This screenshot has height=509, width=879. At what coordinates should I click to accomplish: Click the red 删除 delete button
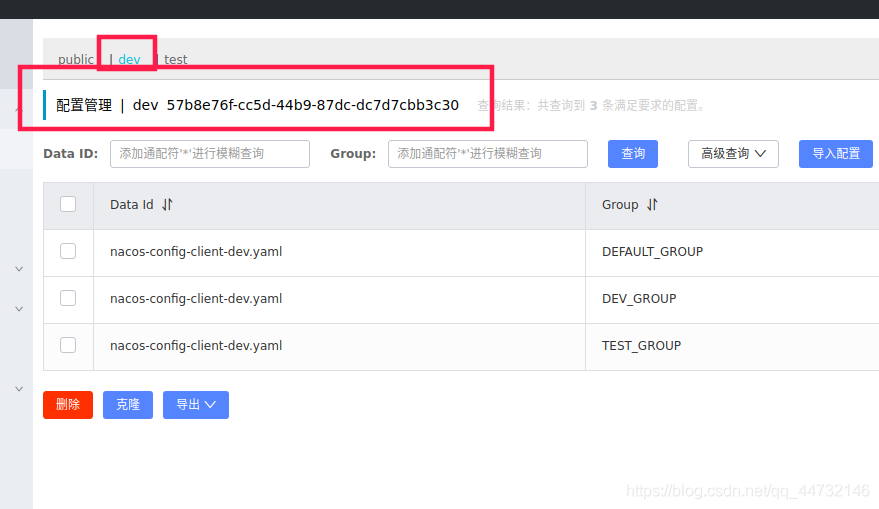pos(68,405)
